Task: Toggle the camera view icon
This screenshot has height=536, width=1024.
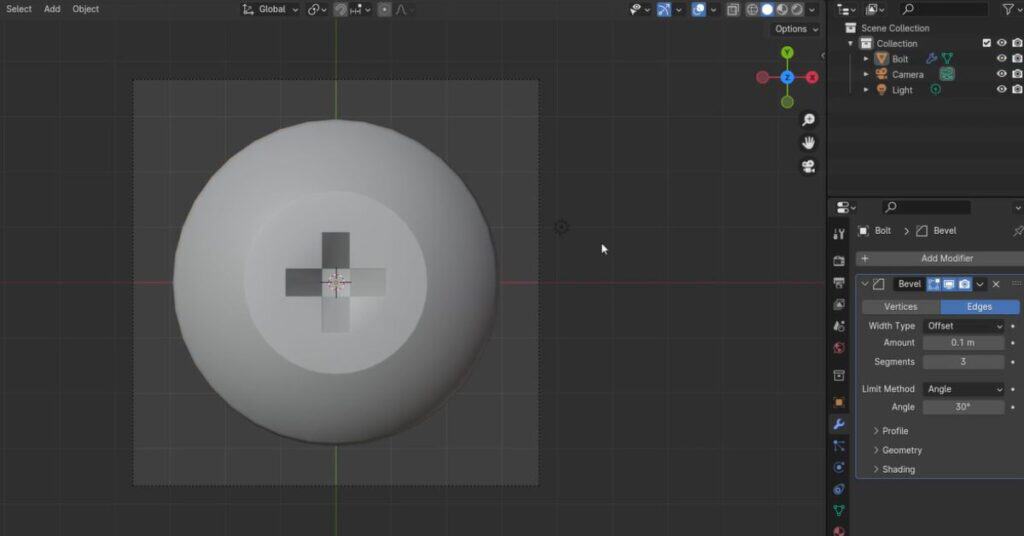Action: [x=808, y=167]
